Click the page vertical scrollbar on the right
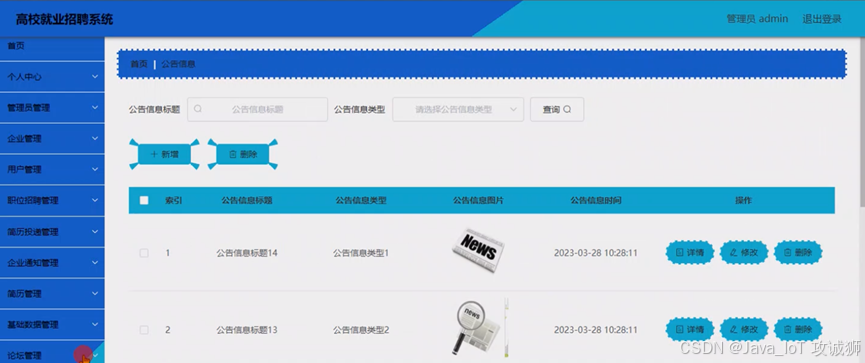The height and width of the screenshot is (363, 865). click(862, 121)
